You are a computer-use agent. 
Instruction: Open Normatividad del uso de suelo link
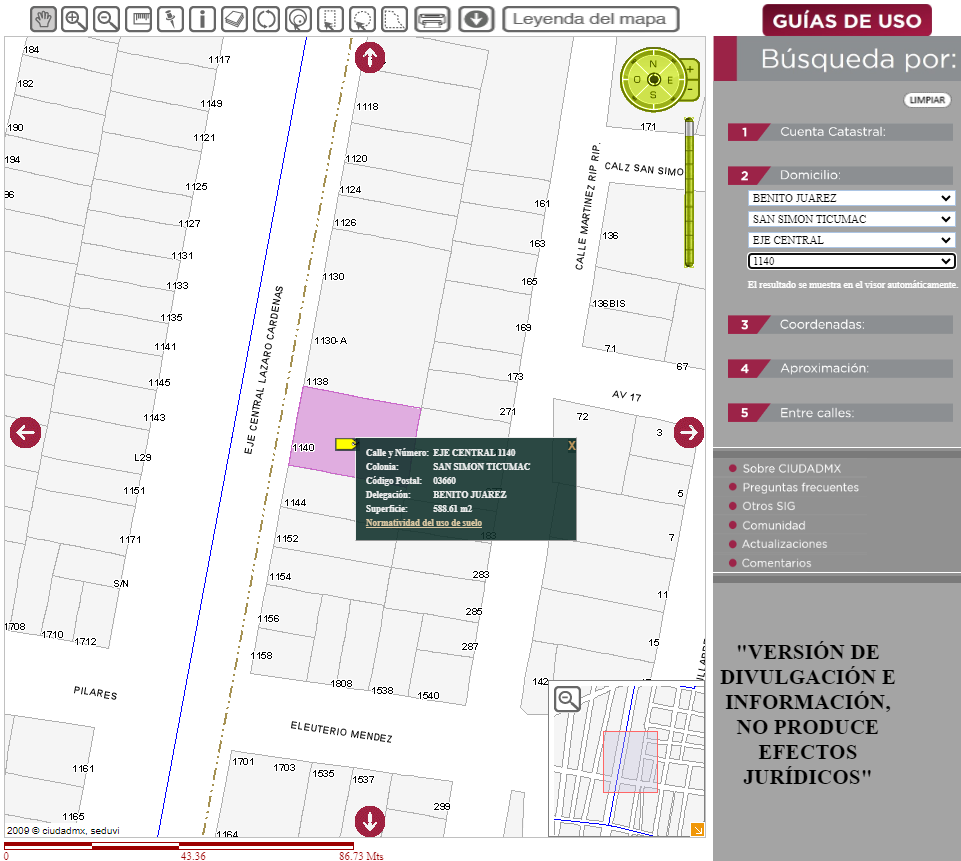tap(424, 523)
